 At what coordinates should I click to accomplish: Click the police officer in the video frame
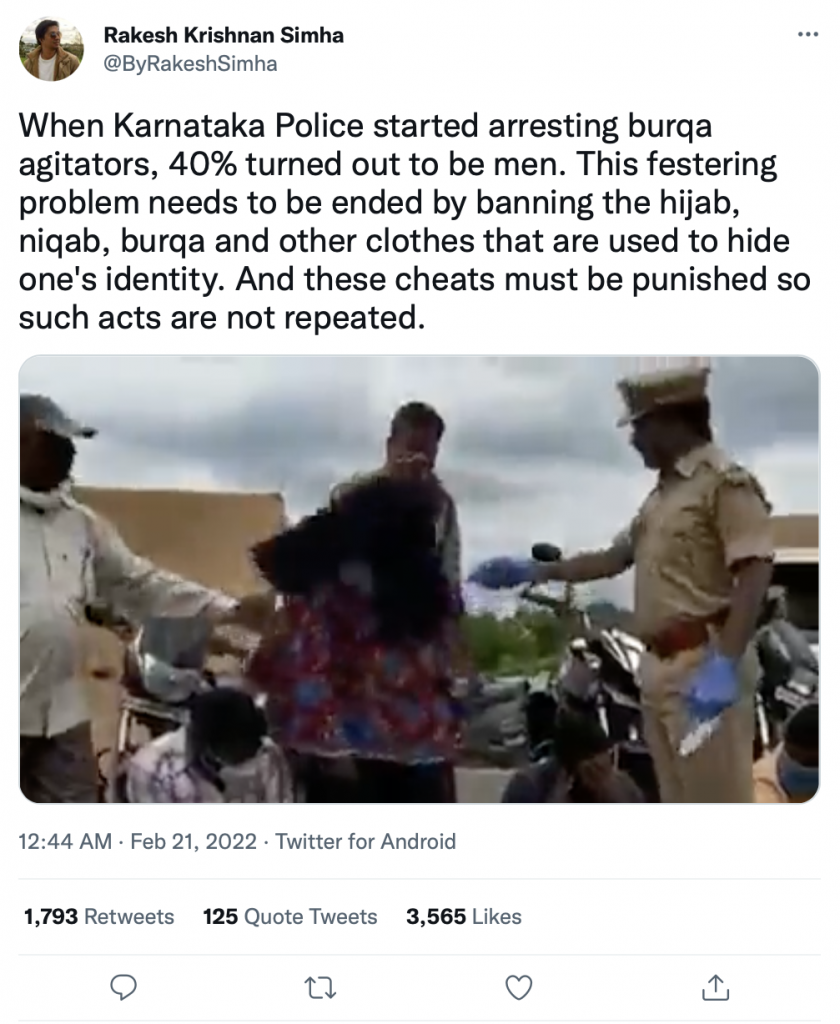pos(679,581)
